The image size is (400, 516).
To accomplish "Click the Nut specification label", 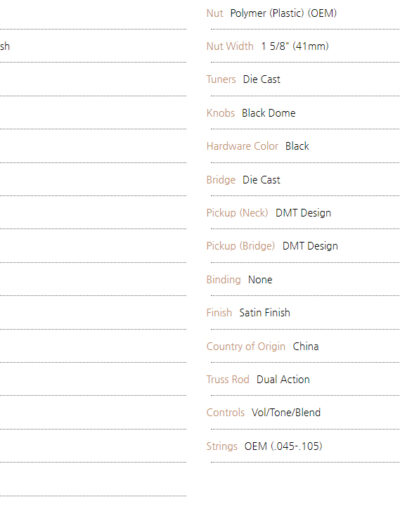I will (x=215, y=13).
